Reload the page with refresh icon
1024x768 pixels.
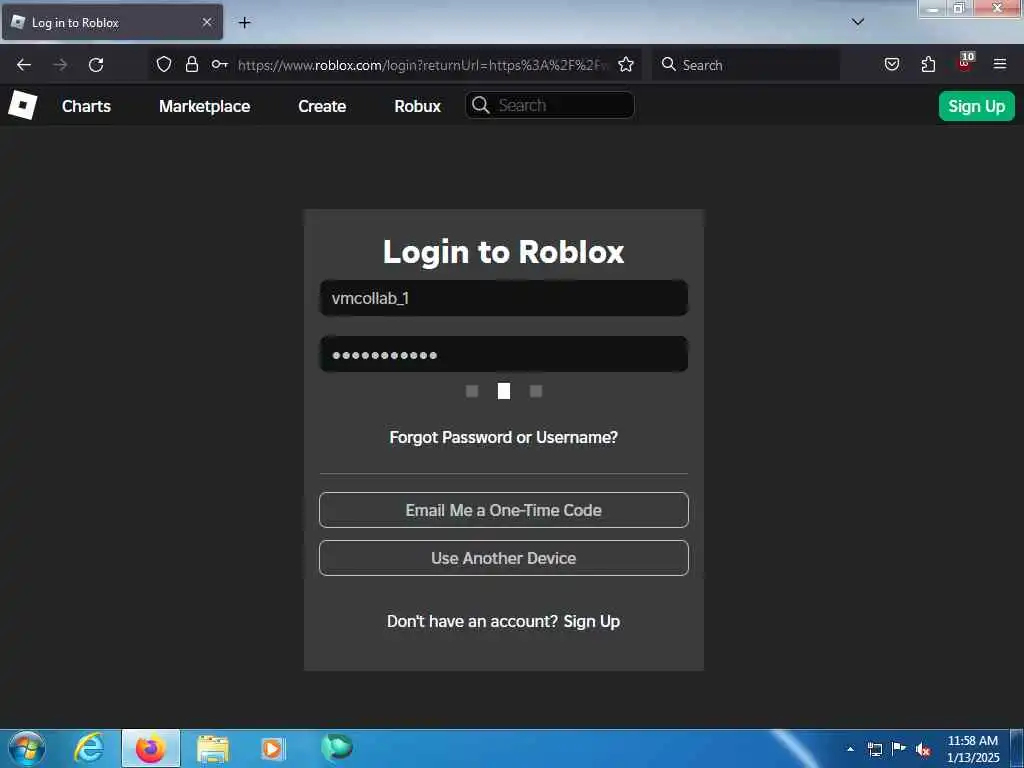(x=96, y=65)
